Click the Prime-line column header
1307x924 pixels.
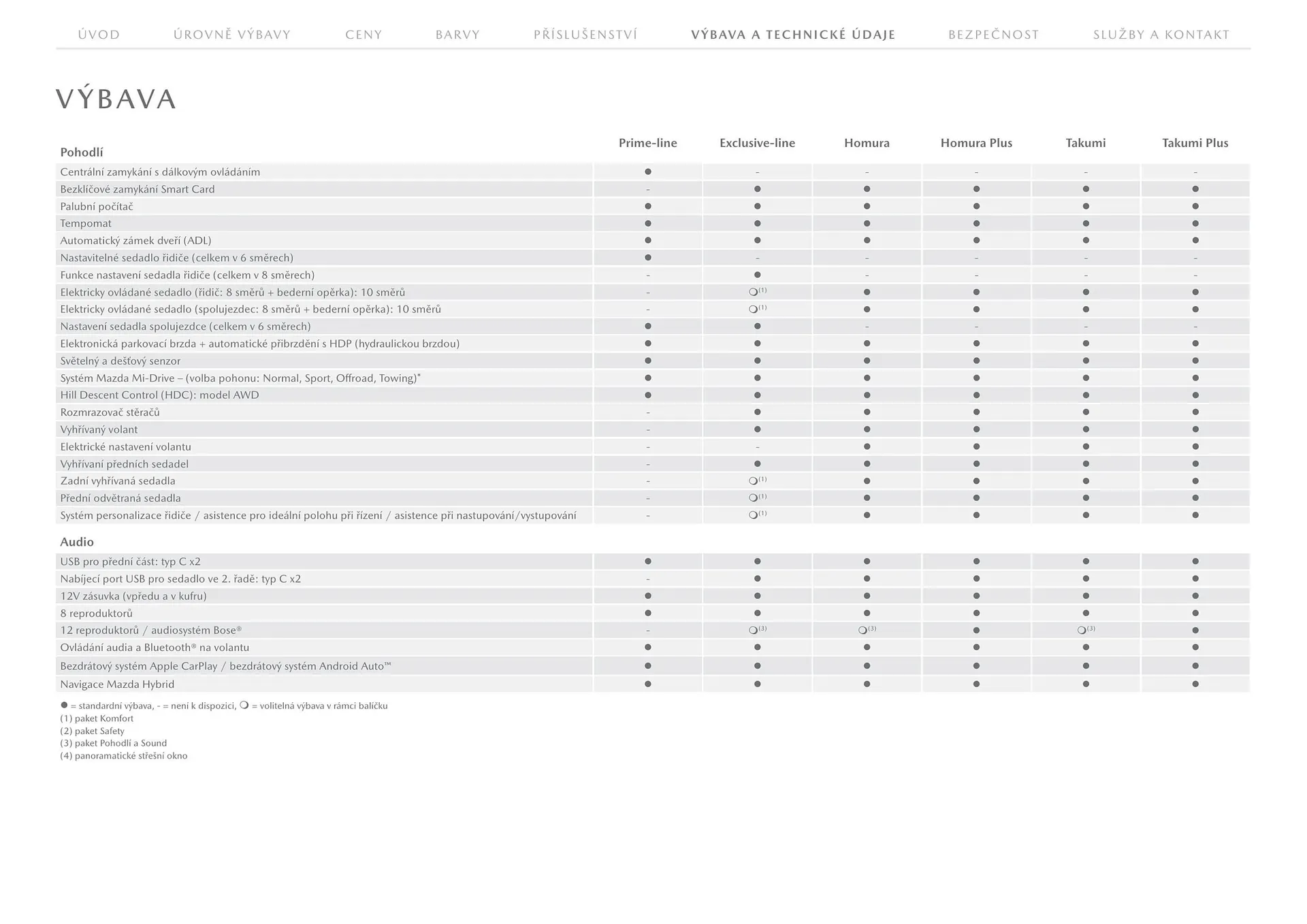pos(647,143)
